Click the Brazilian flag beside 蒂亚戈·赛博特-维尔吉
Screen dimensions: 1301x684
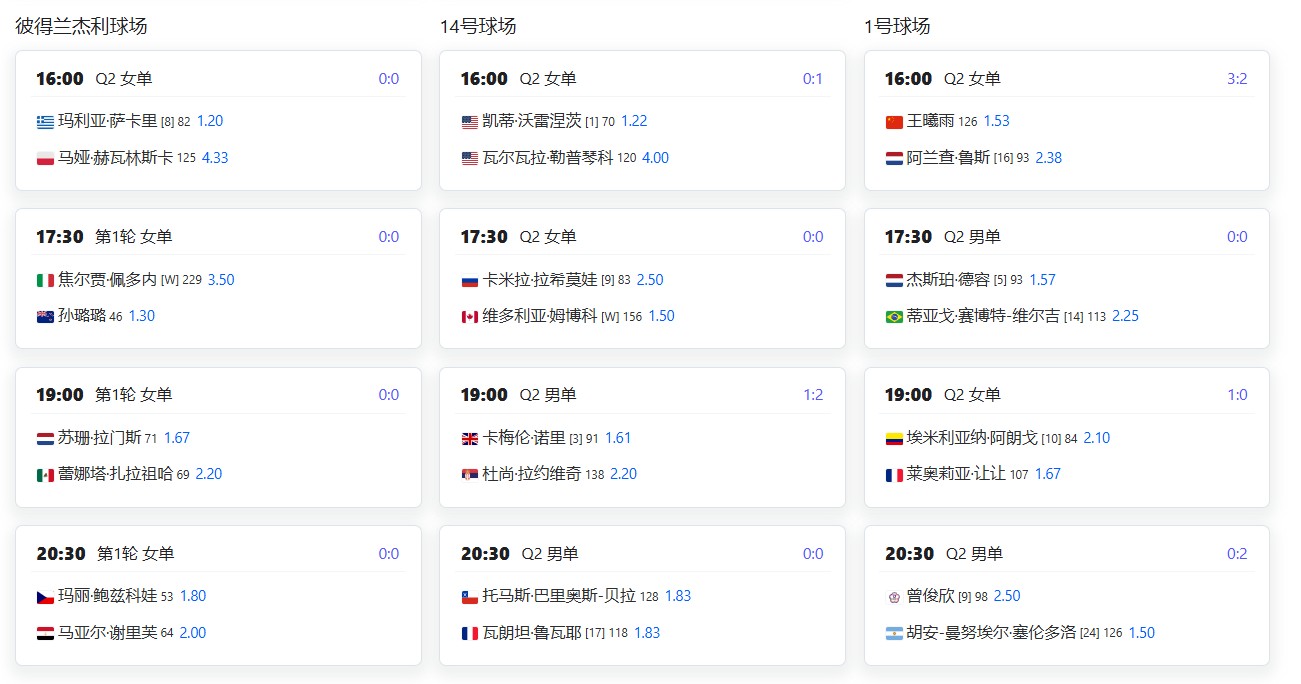[894, 317]
